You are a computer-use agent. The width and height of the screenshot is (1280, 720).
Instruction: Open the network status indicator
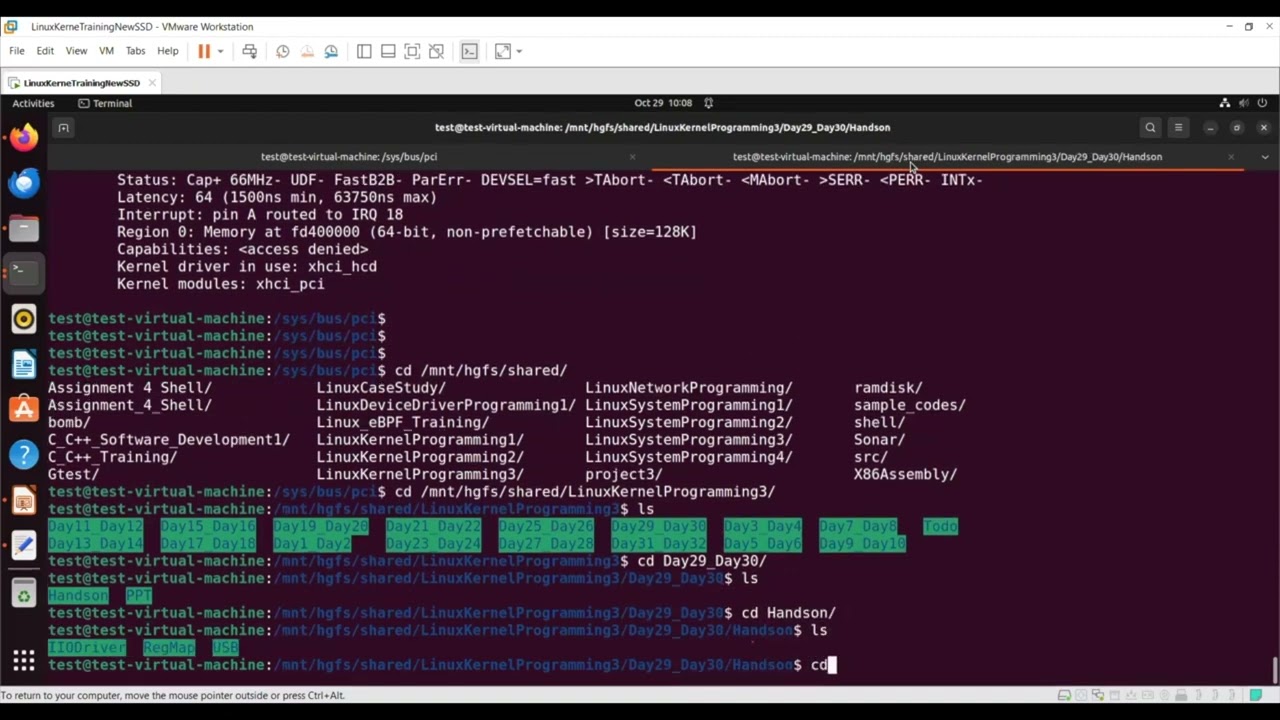point(1225,103)
